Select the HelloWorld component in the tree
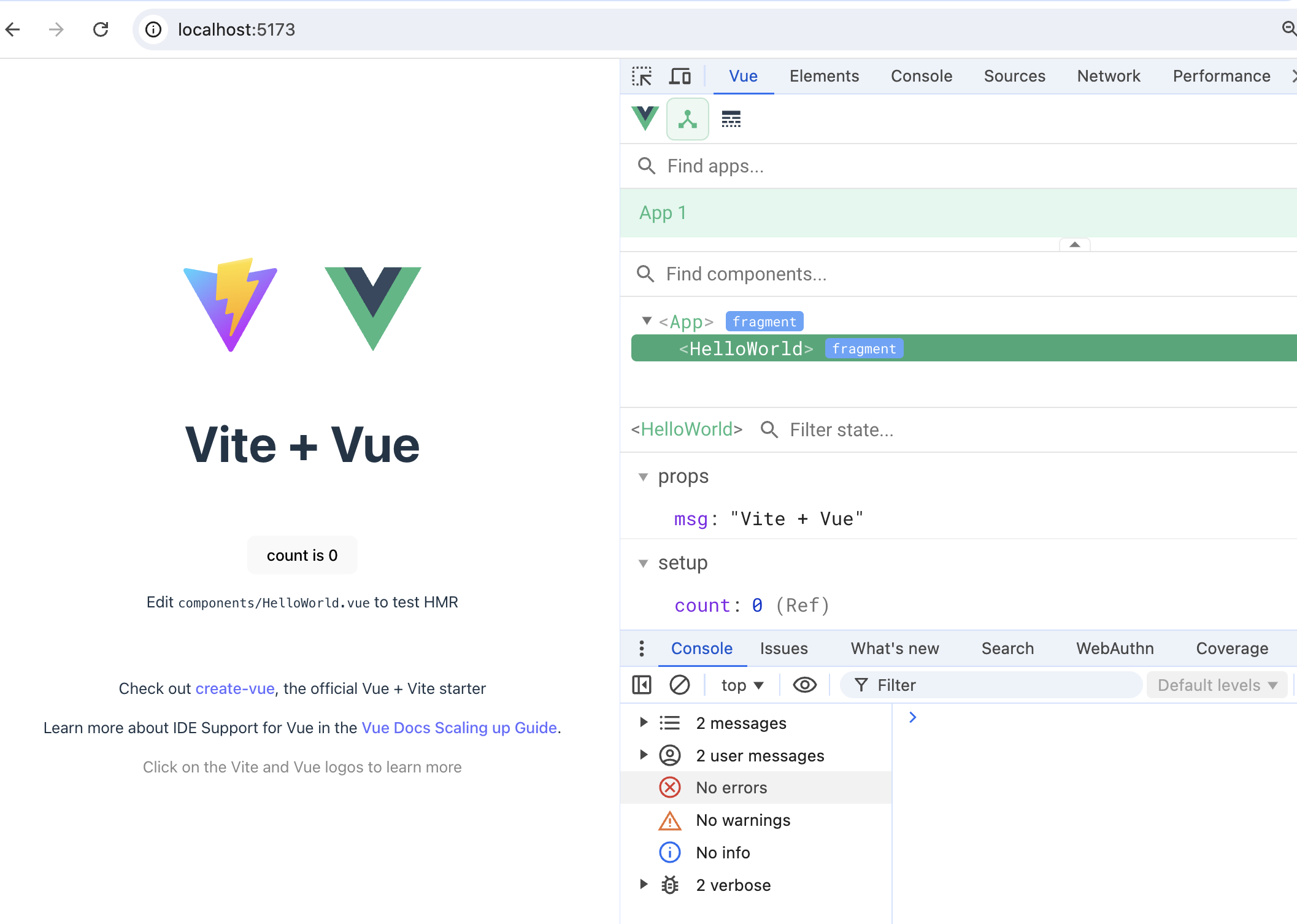 coord(747,348)
